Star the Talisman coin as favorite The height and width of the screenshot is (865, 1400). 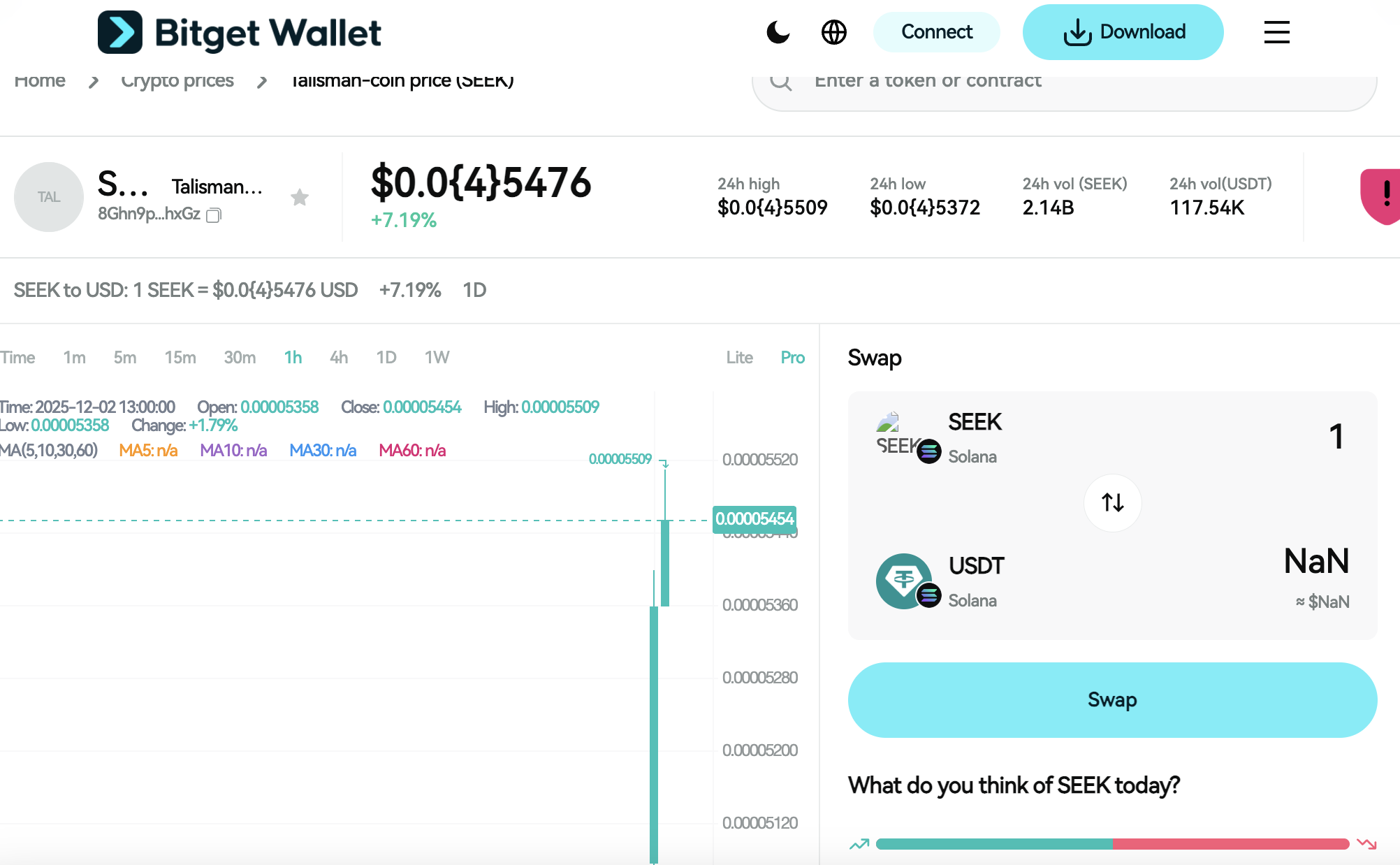tap(300, 197)
